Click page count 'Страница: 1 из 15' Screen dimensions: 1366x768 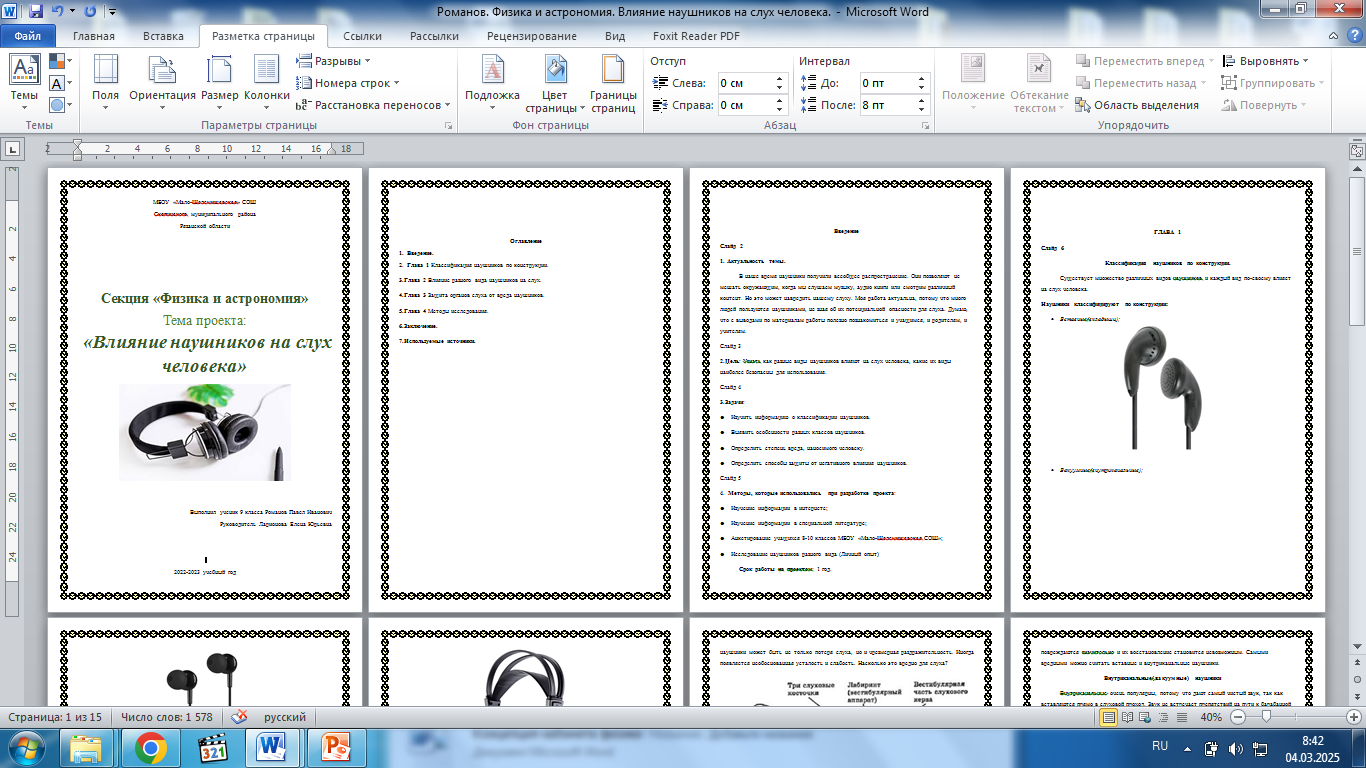[55, 717]
